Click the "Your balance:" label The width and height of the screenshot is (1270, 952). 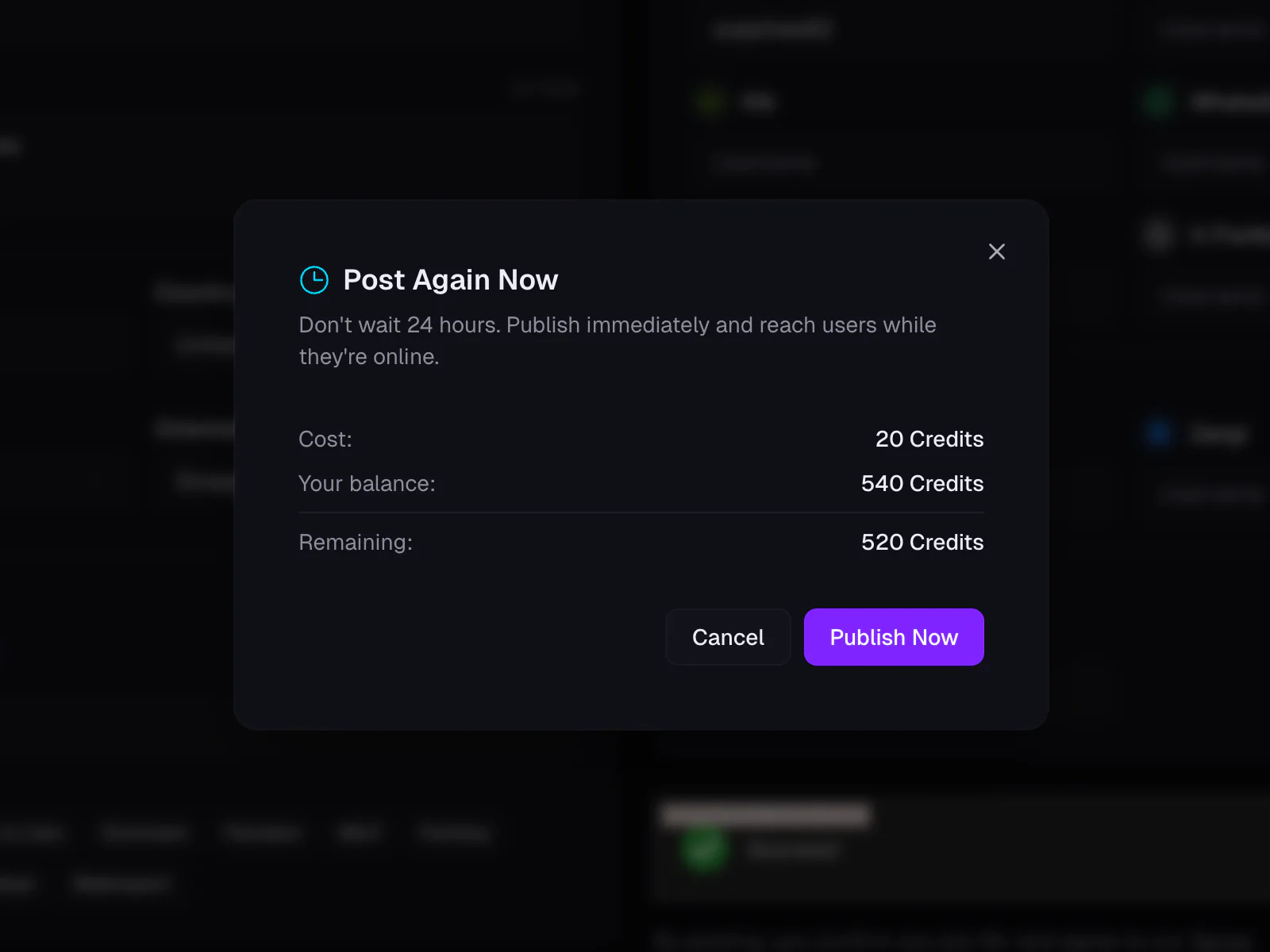coord(367,483)
